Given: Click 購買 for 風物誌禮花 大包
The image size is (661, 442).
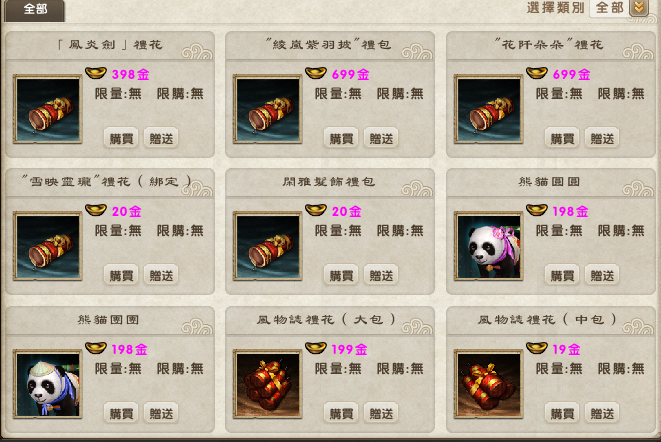Looking at the screenshot, I should (341, 413).
